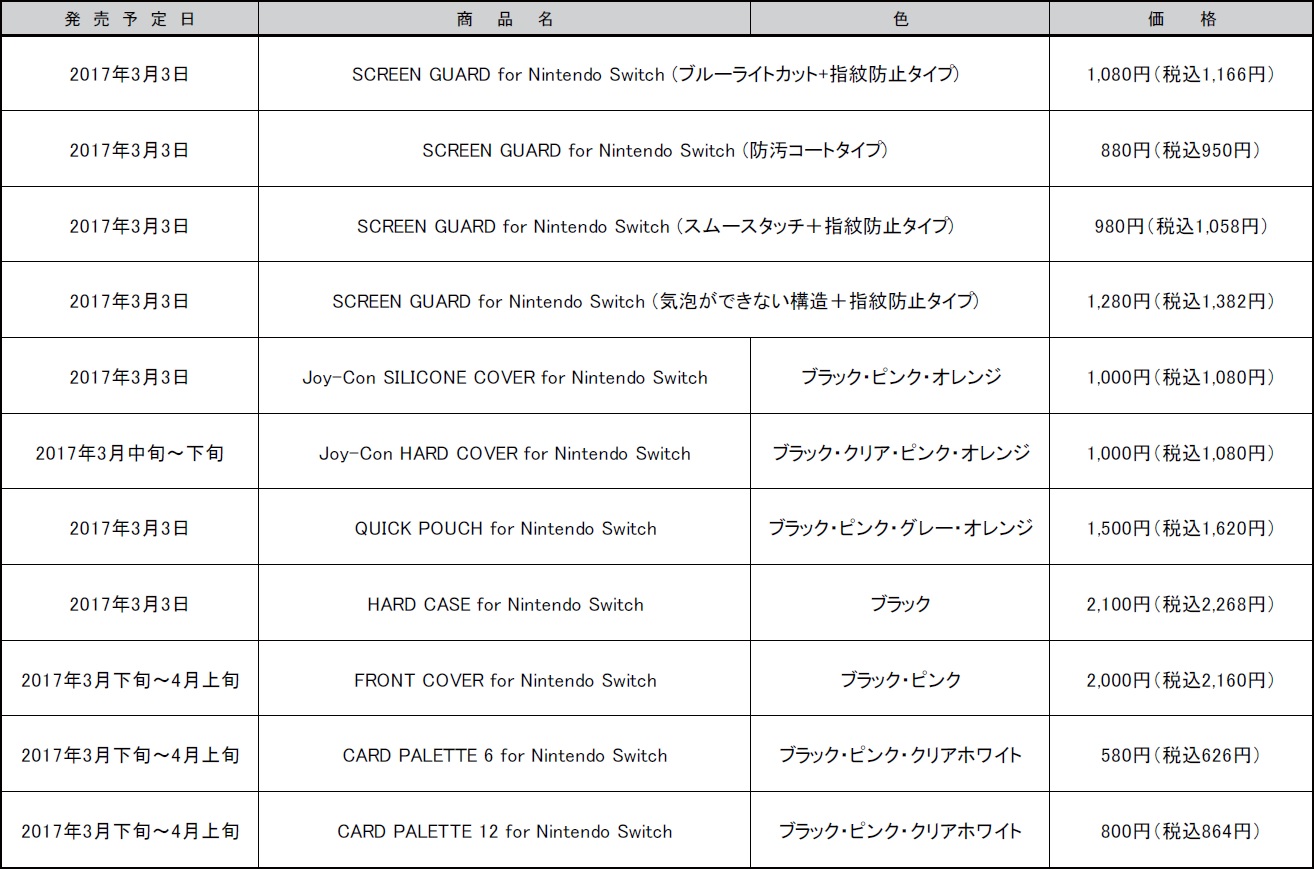
Task: Select the CARD PALETTE 6 color cell
Action: 900,755
